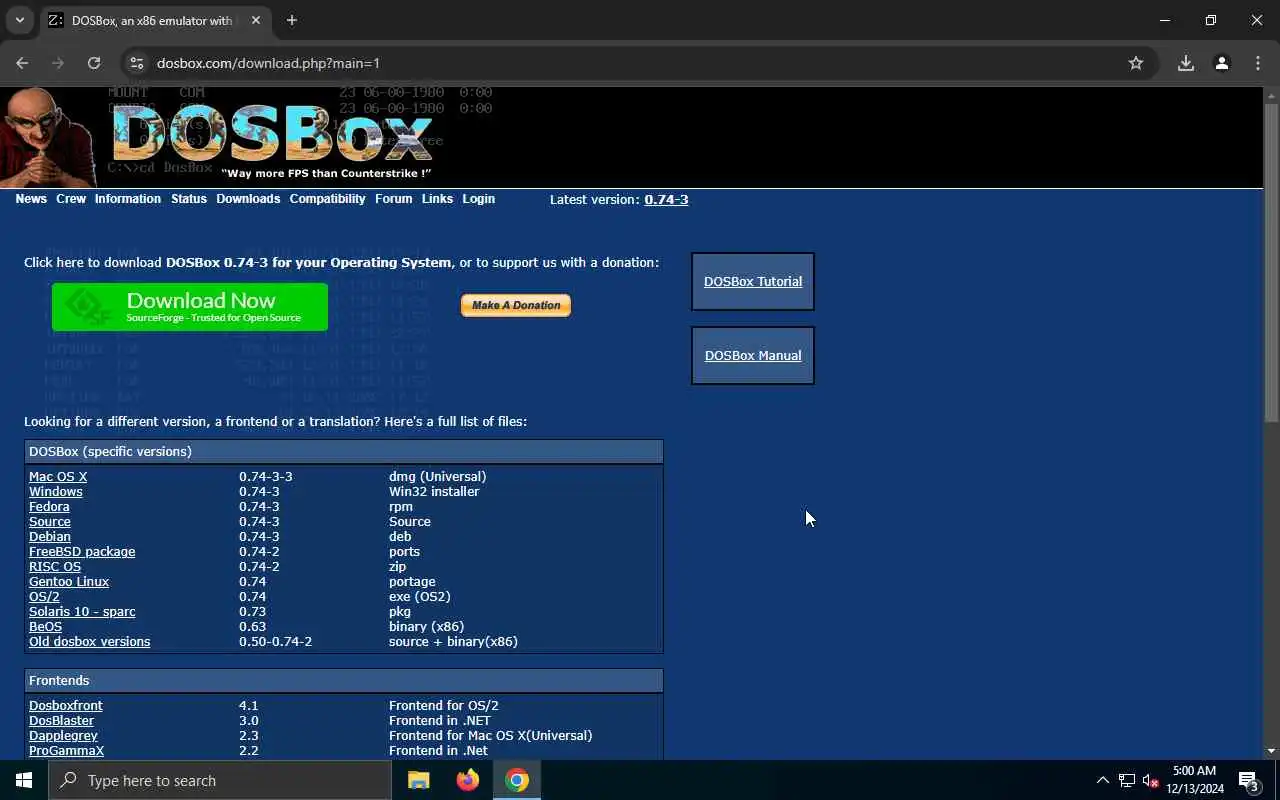The width and height of the screenshot is (1280, 800).
Task: Click the 'Win32 installer' text
Action: pos(434,492)
